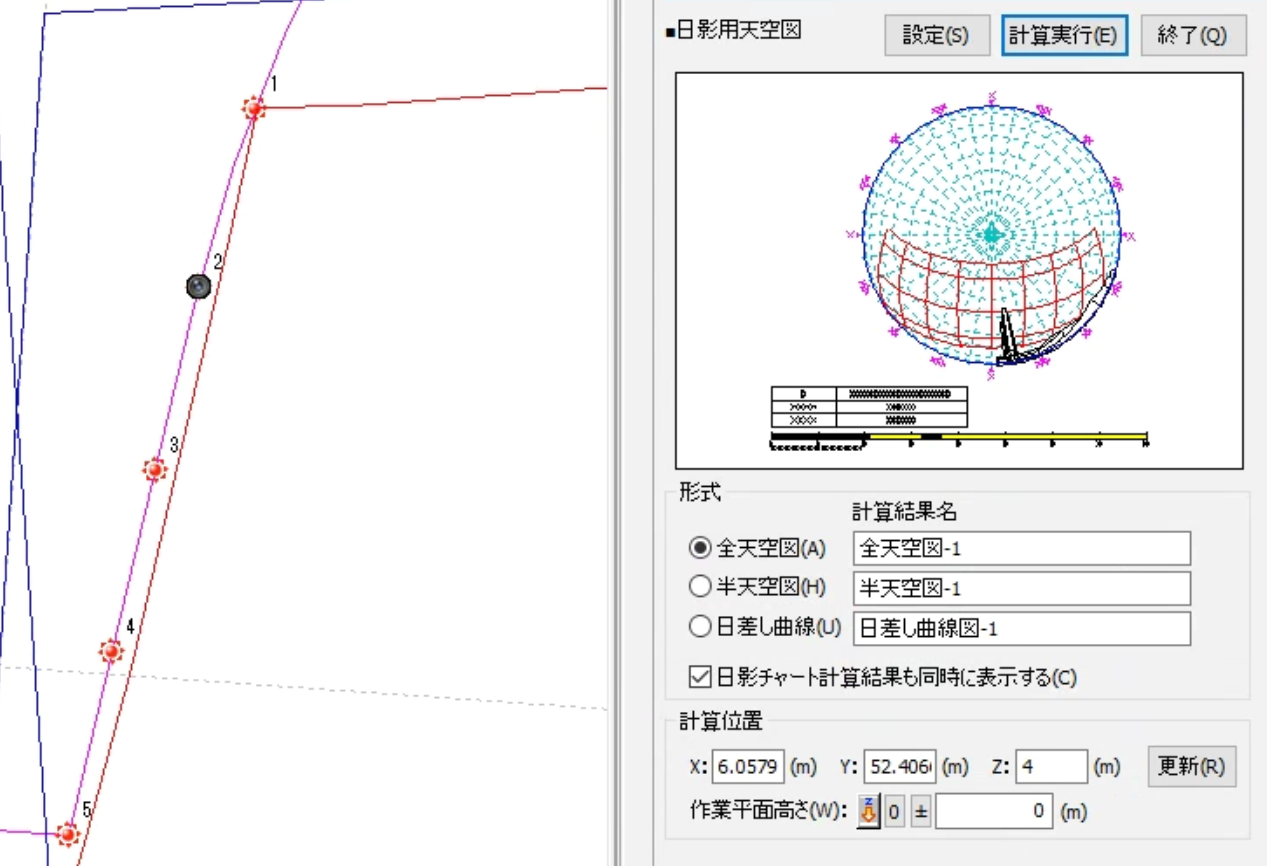Select red measurement point 5 in drawing
The image size is (1267, 866).
(67, 832)
